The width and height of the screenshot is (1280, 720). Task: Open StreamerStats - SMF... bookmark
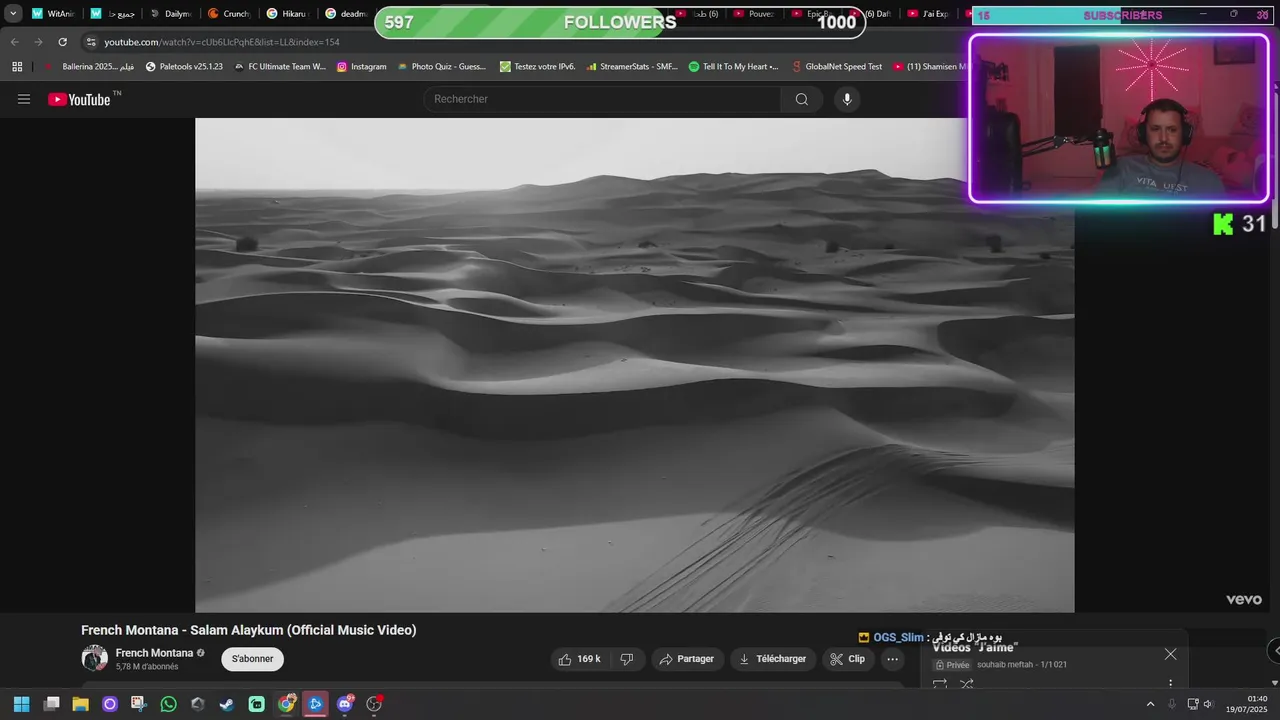click(632, 67)
